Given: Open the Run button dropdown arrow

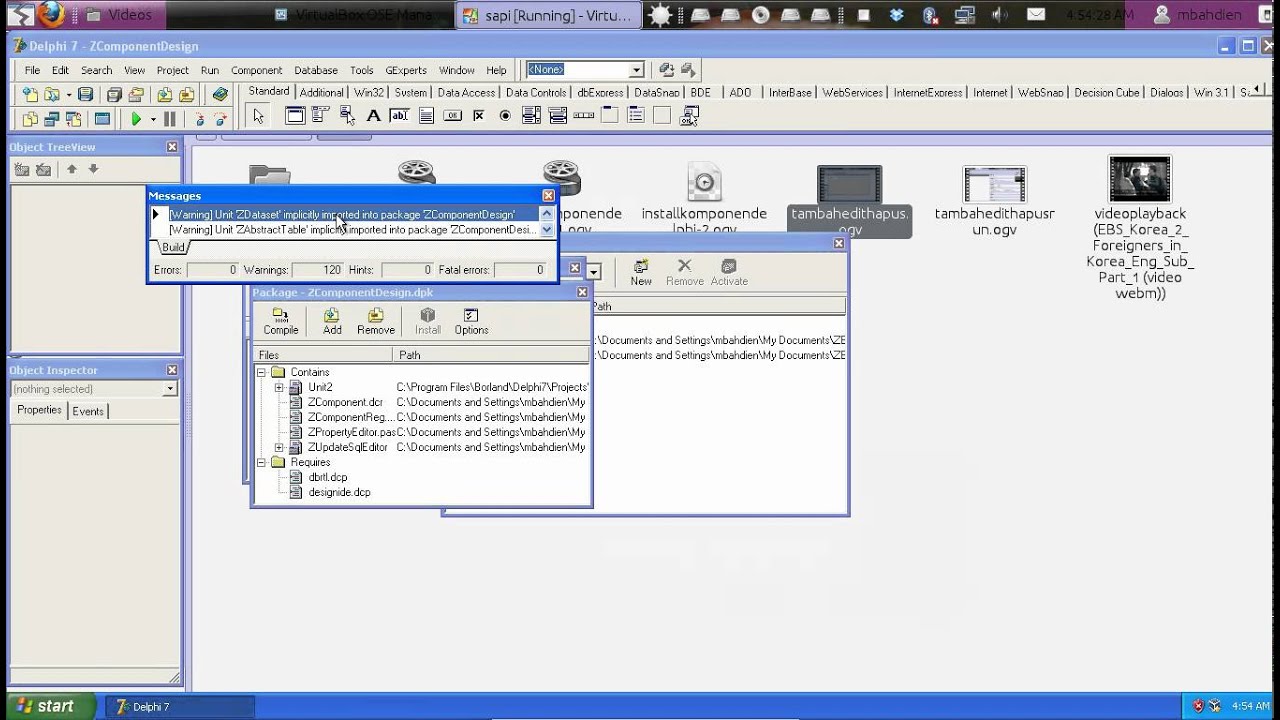Looking at the screenshot, I should click(x=153, y=118).
